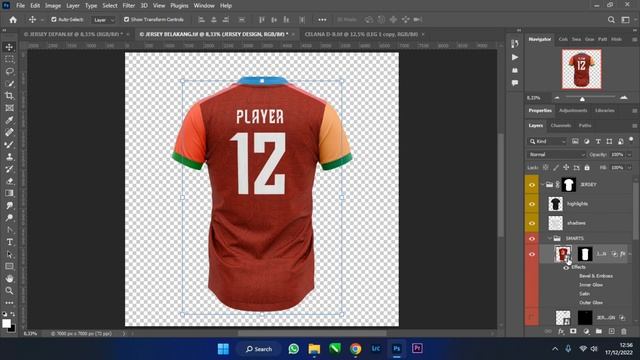Toggle Auto-Select checkbox
640x360 pixels.
pyautogui.click(x=53, y=20)
